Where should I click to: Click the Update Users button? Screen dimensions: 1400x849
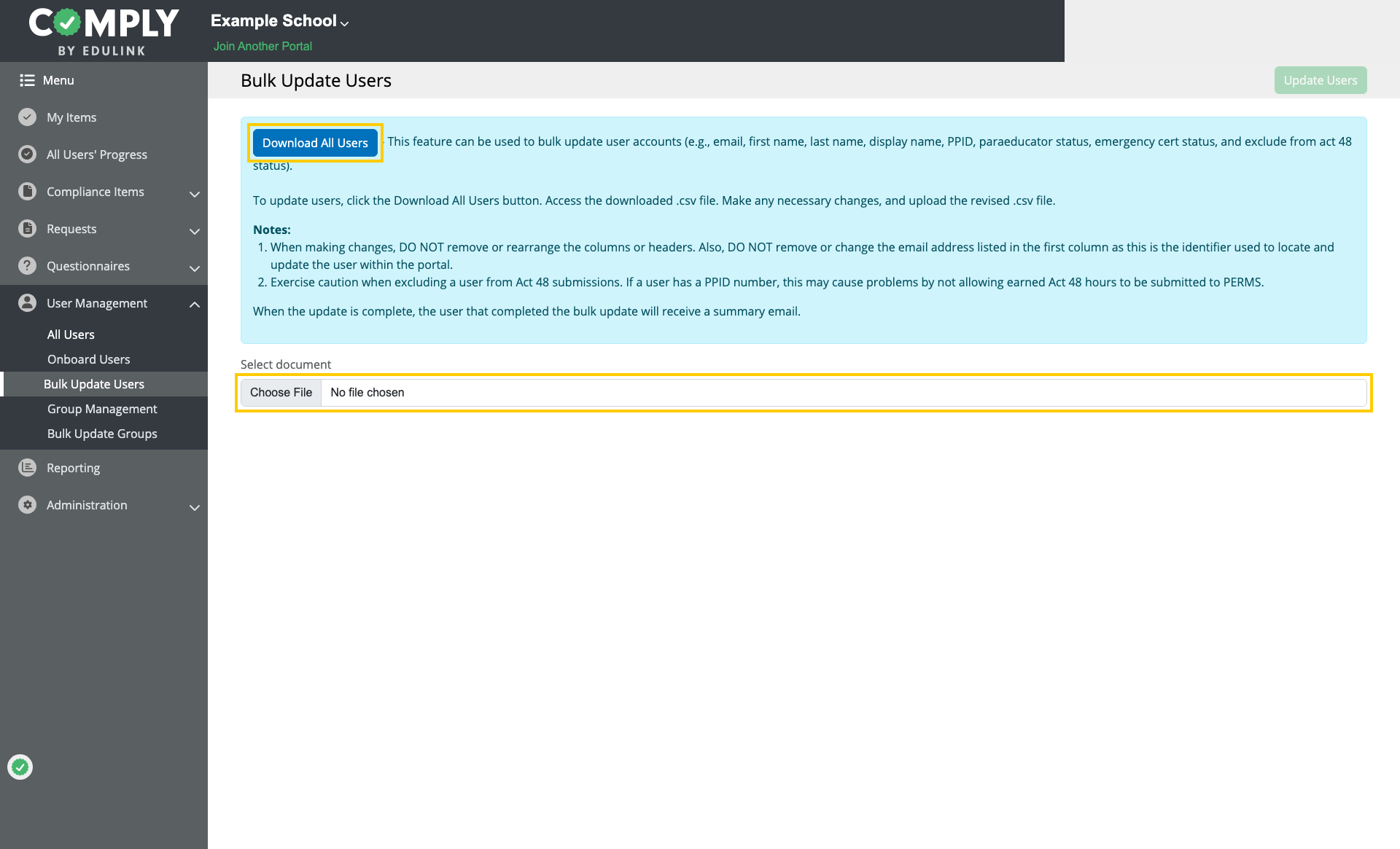[1320, 80]
